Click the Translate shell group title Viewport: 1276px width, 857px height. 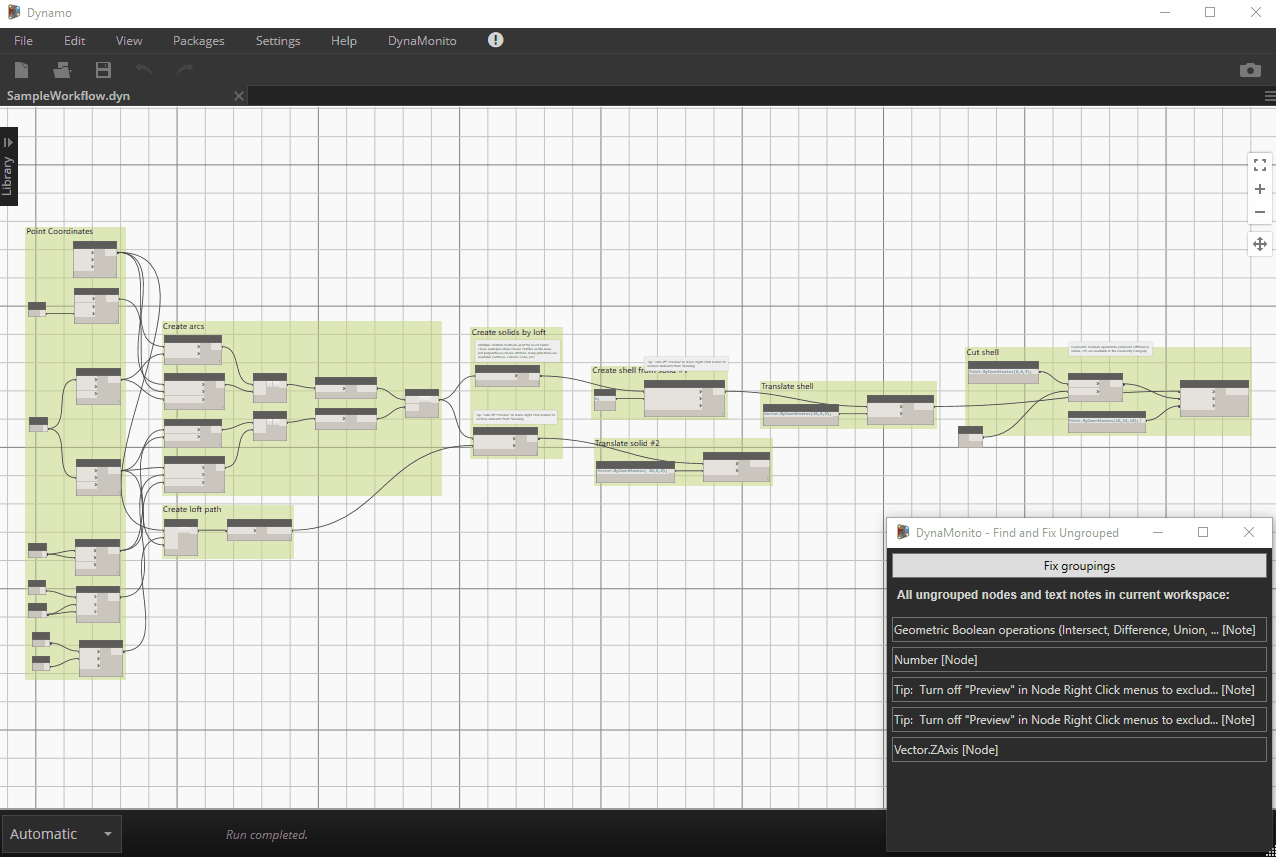(x=787, y=386)
